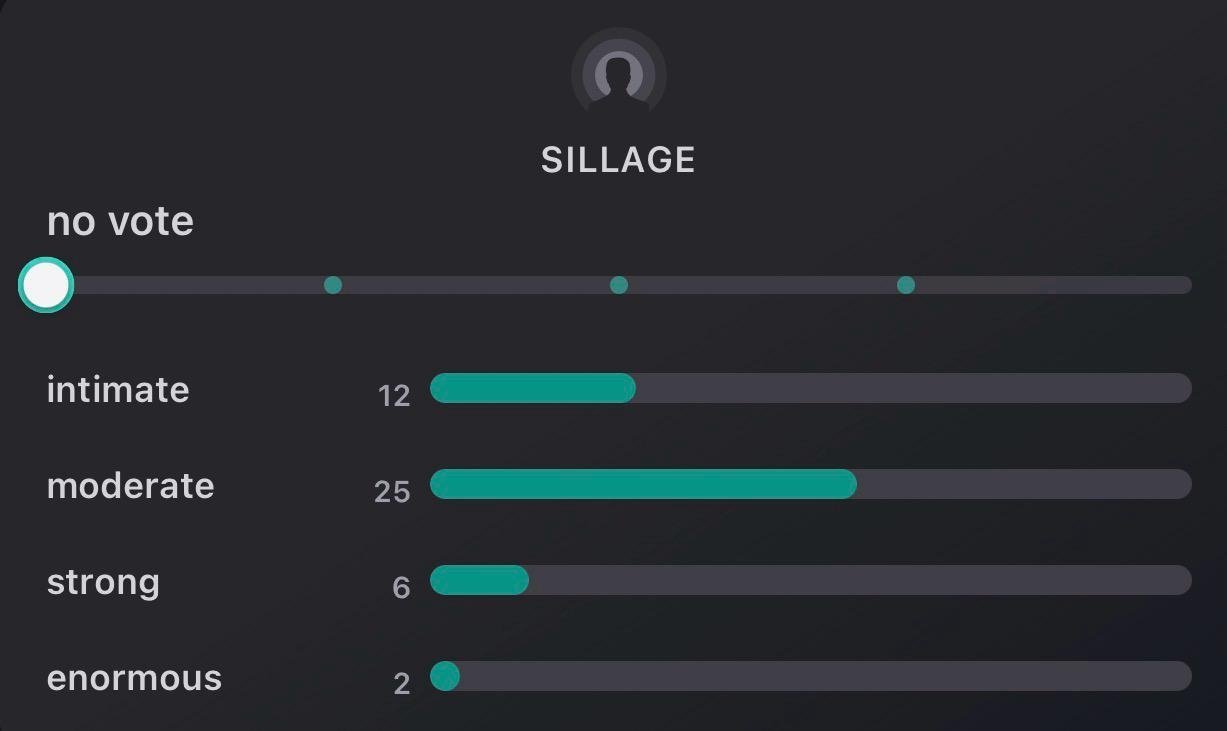1227x731 pixels.
Task: Click the white slider handle knob
Action: (x=46, y=286)
